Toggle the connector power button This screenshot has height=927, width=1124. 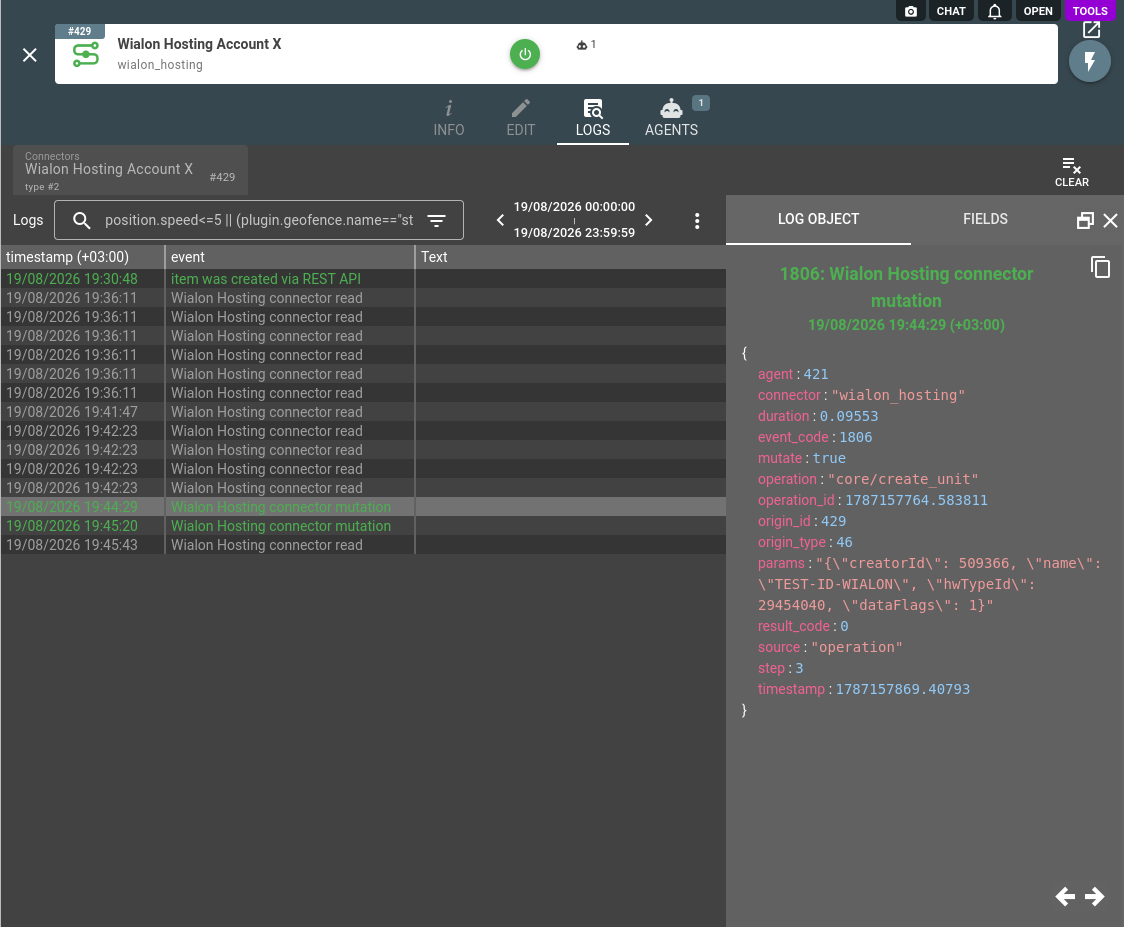(525, 54)
